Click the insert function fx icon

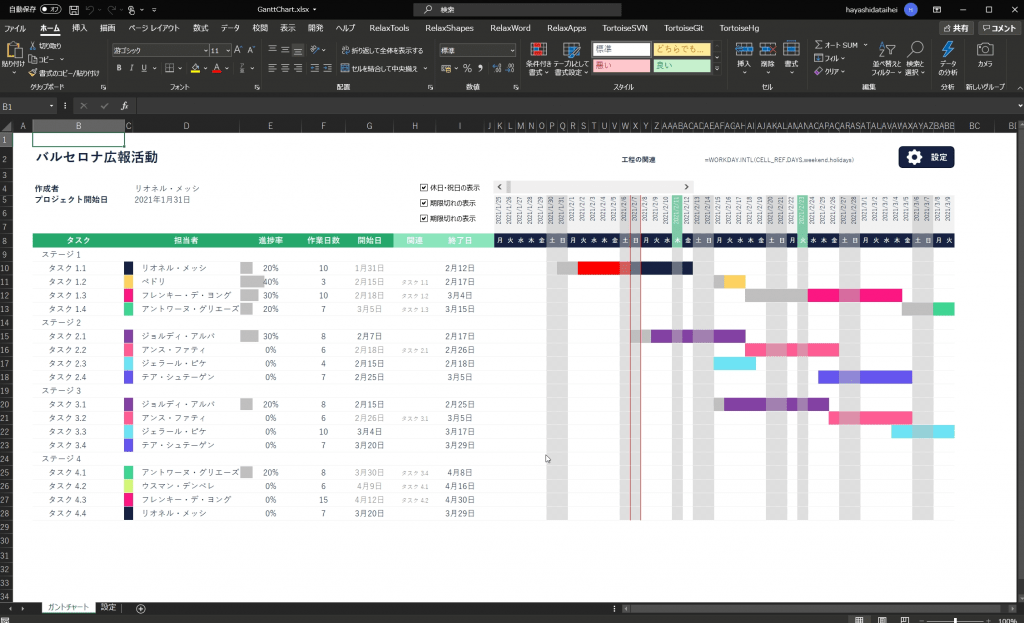pos(124,105)
